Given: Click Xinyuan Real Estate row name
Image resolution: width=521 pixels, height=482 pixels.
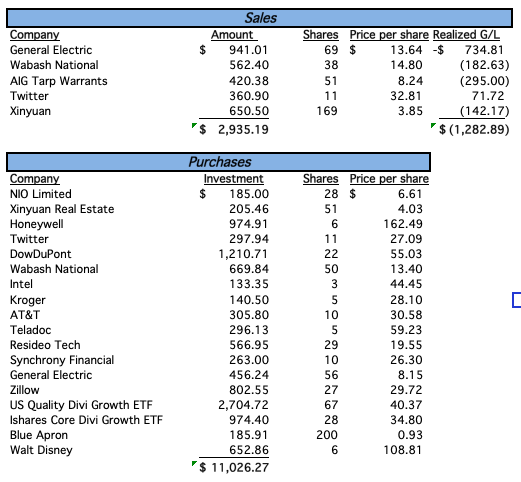Looking at the screenshot, I should [x=62, y=209].
